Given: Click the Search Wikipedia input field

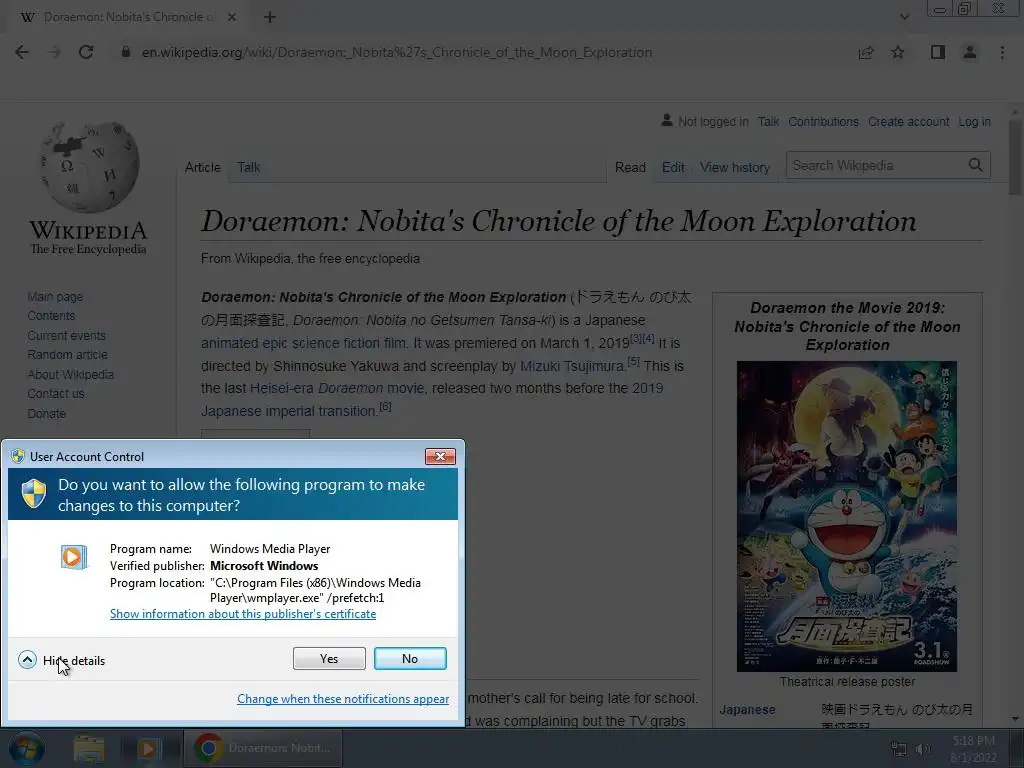Looking at the screenshot, I should pos(876,165).
